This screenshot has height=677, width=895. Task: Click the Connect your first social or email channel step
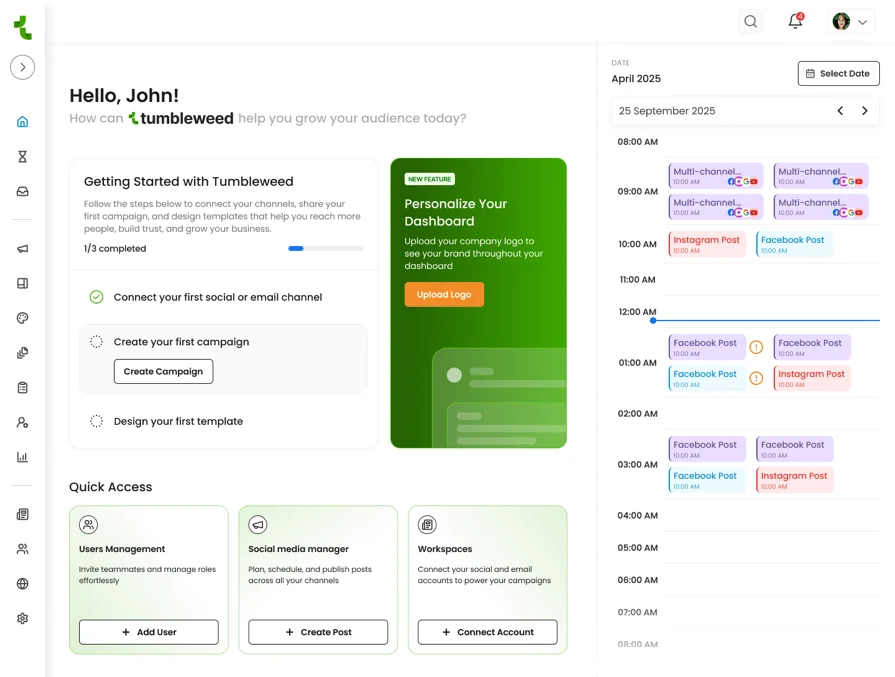tap(217, 297)
